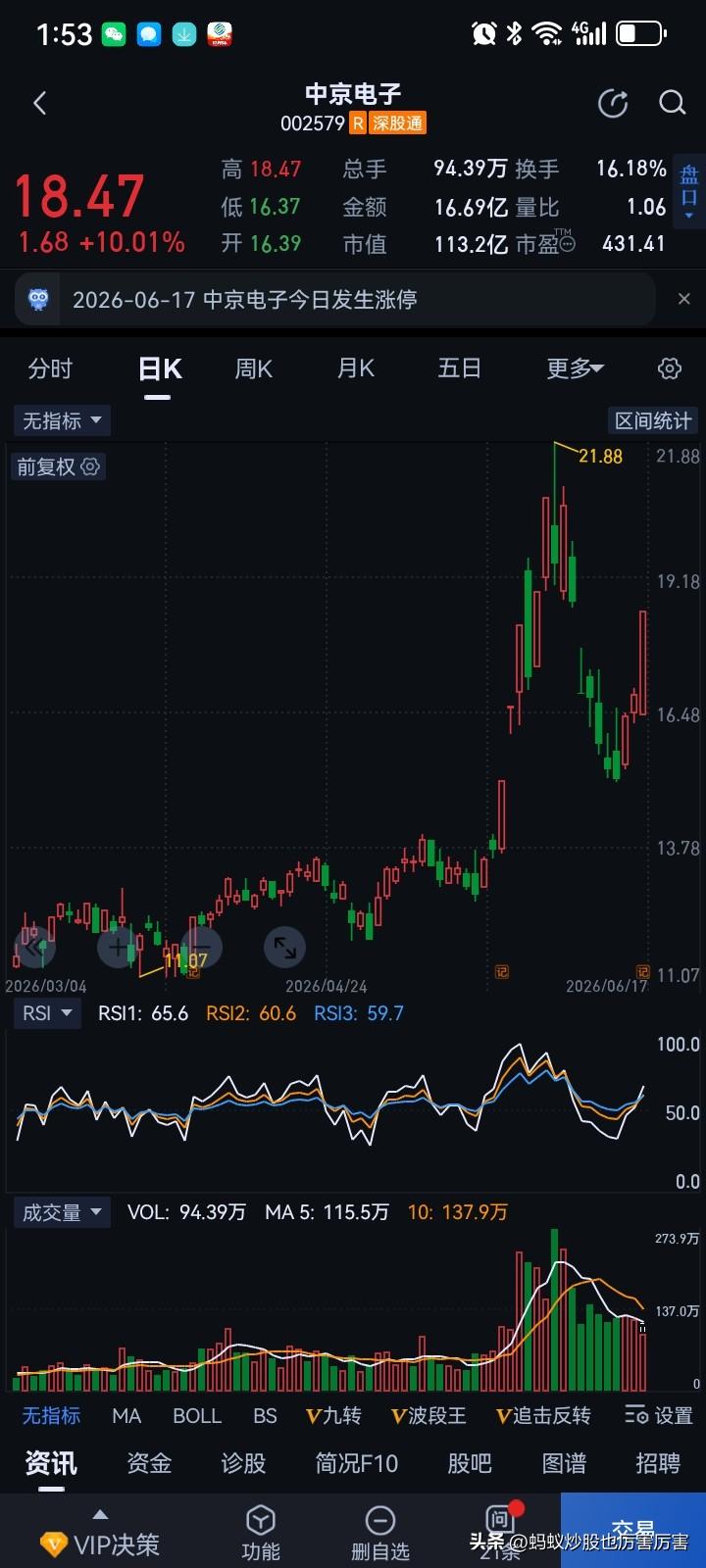Tap alarm clock icon in status bar
The width and height of the screenshot is (706, 1568).
tap(483, 34)
